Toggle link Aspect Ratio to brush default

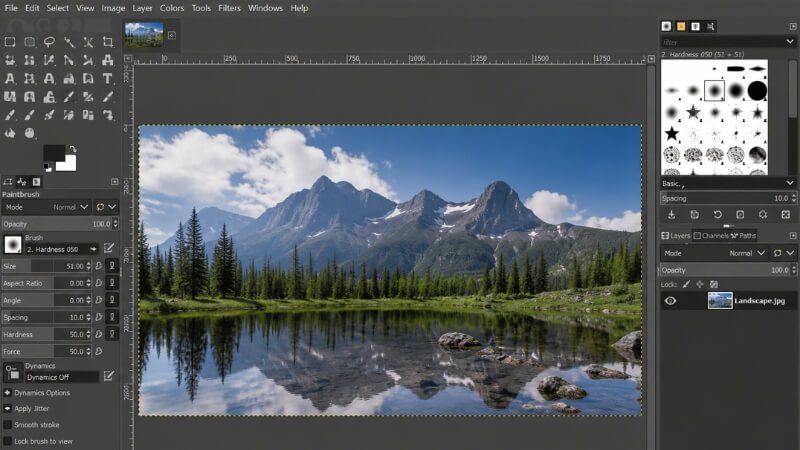[x=112, y=283]
